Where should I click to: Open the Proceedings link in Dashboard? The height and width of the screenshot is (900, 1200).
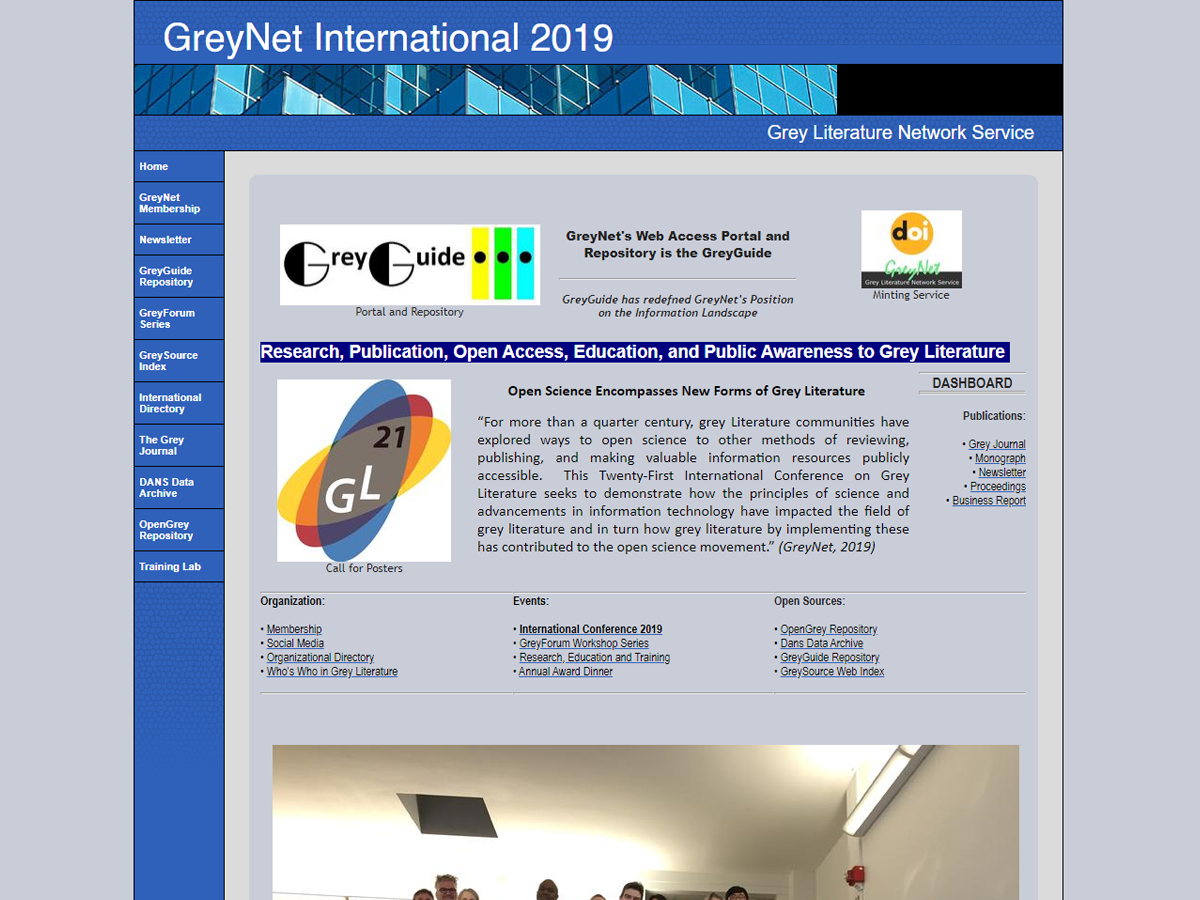click(997, 486)
